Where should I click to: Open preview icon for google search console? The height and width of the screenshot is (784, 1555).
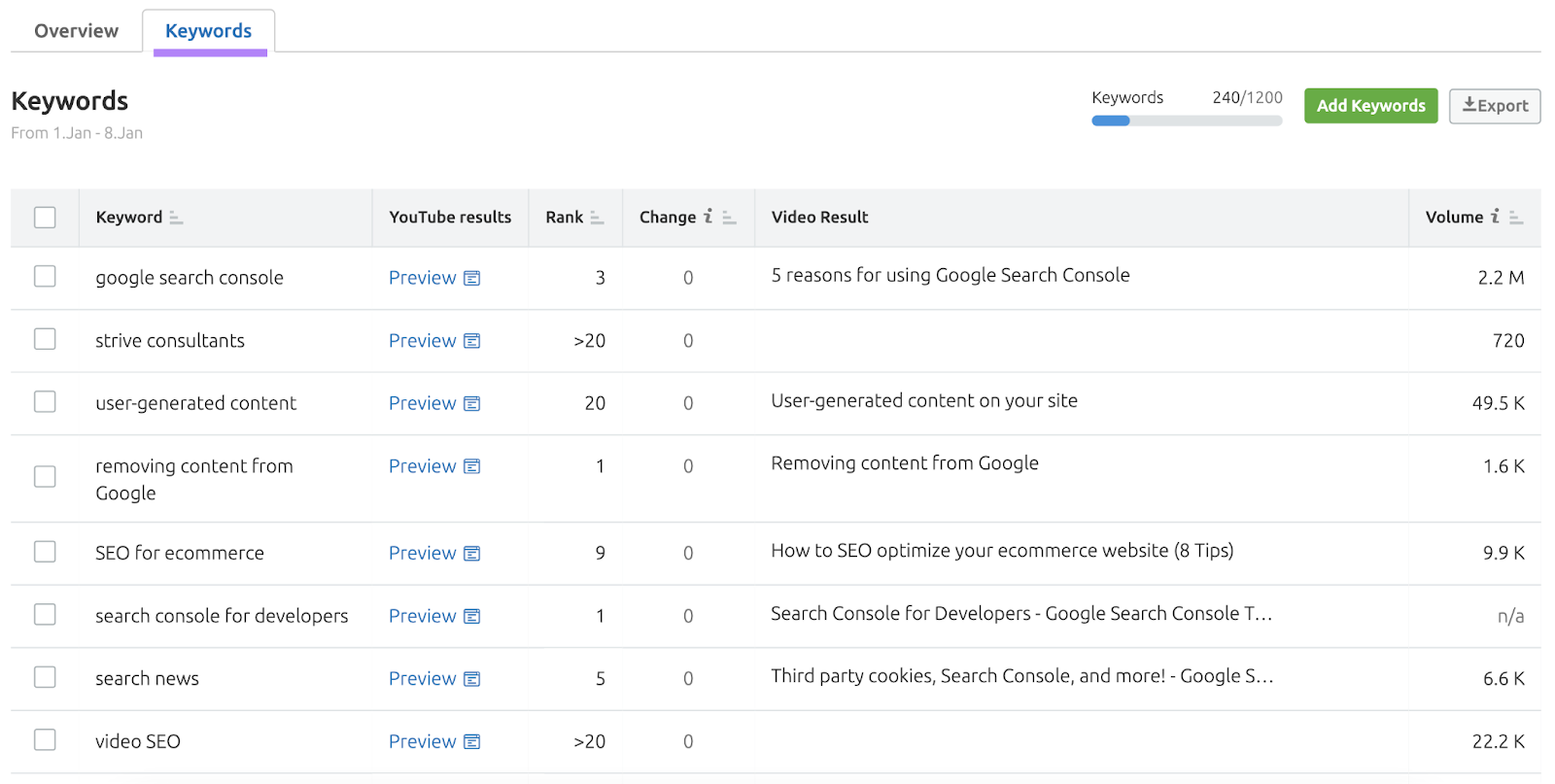pos(472,279)
